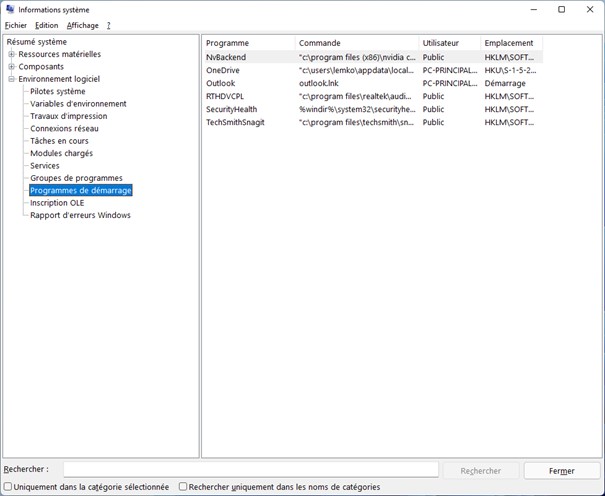The width and height of the screenshot is (605, 496).
Task: Select Ressources matérielles tree item
Action: point(59,54)
